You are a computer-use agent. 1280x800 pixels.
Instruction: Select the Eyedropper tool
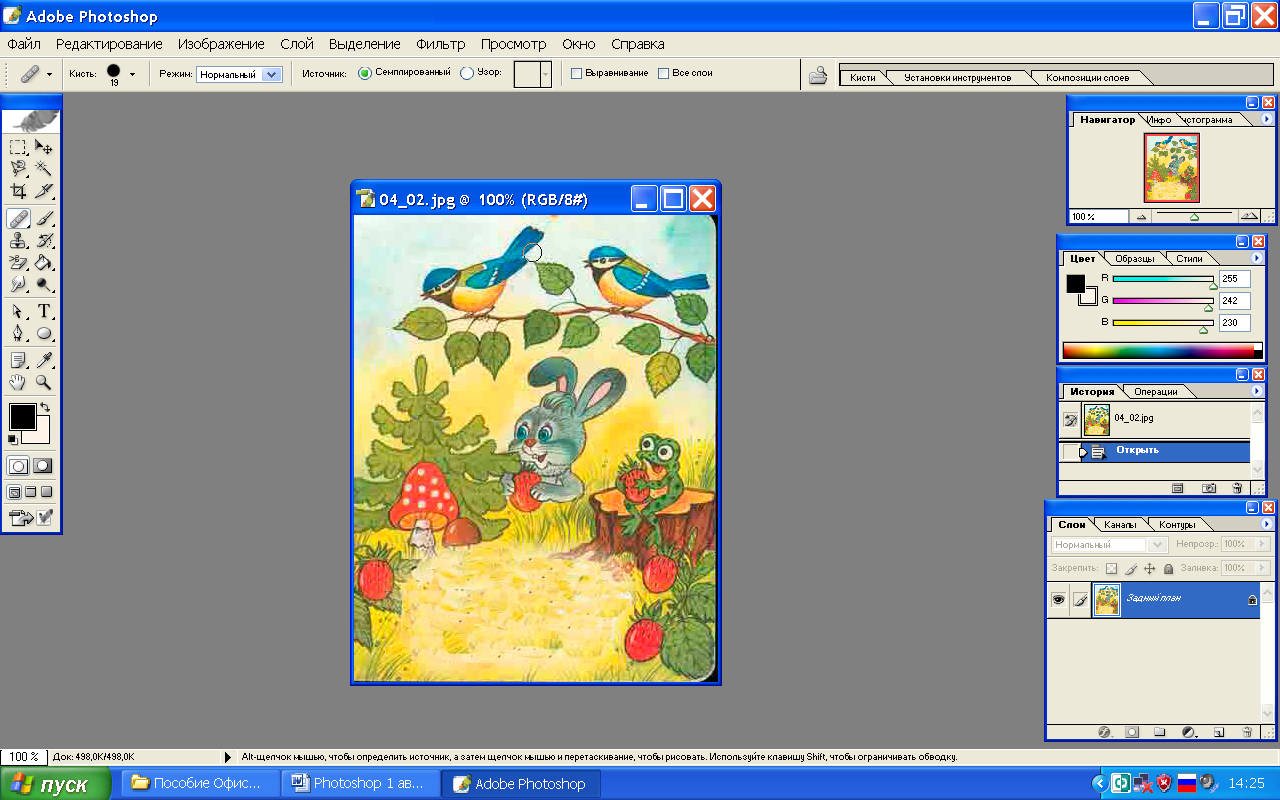pyautogui.click(x=44, y=360)
